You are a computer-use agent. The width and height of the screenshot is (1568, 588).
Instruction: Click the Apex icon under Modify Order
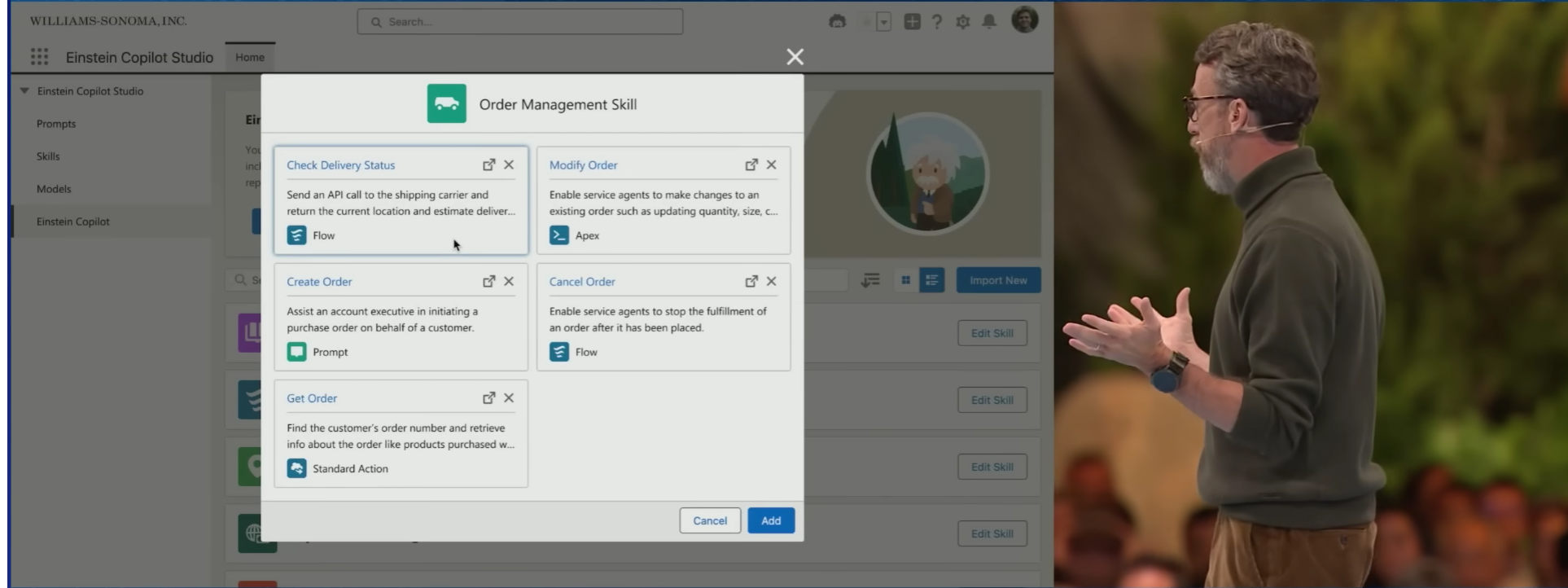point(559,235)
